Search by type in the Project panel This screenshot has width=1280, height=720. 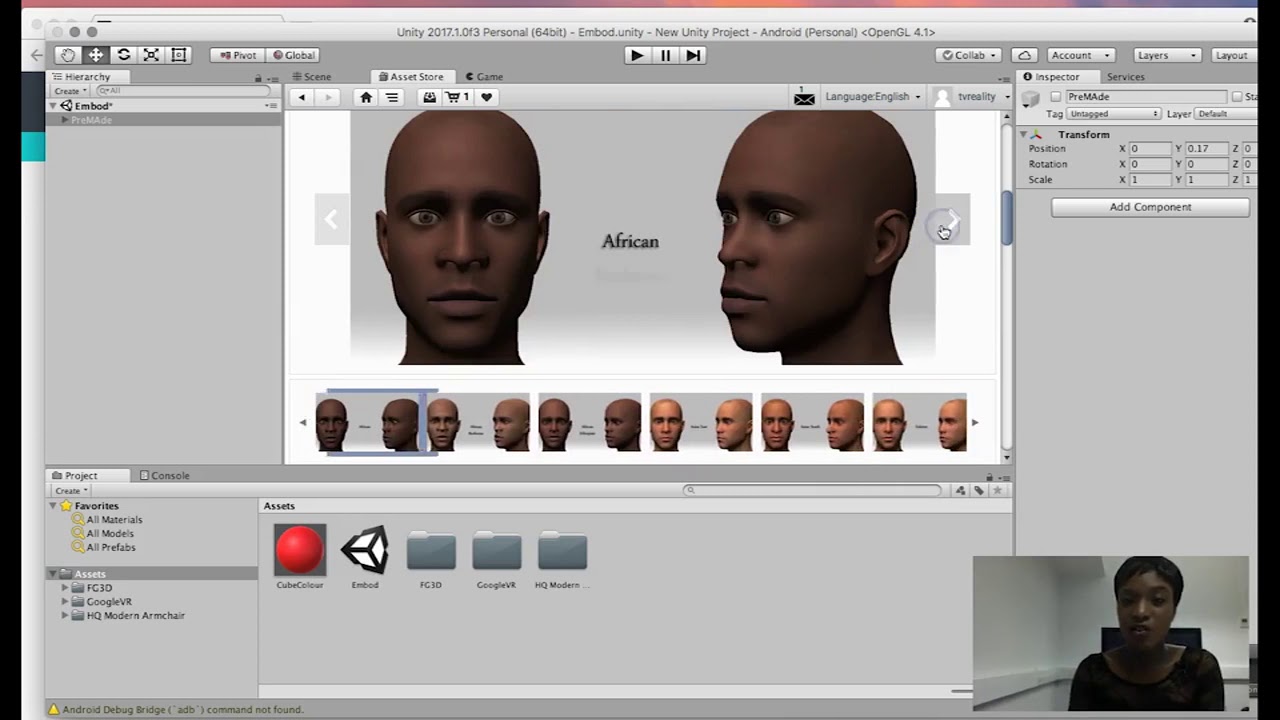click(x=960, y=490)
